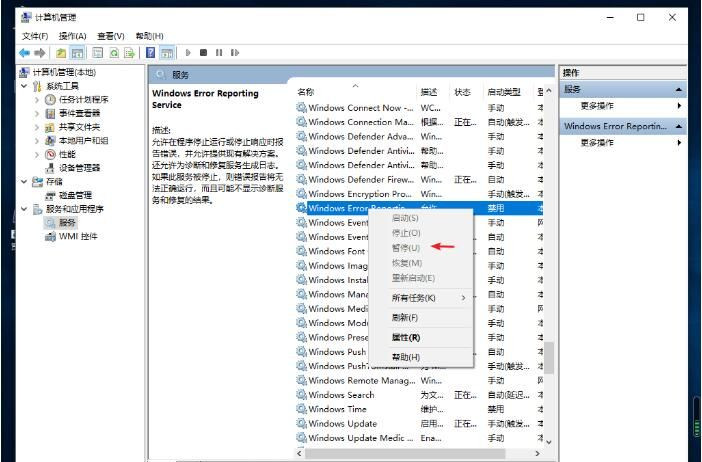This screenshot has height=462, width=702.
Task: Select WMI 控件 in the tree
Action: tap(78, 236)
